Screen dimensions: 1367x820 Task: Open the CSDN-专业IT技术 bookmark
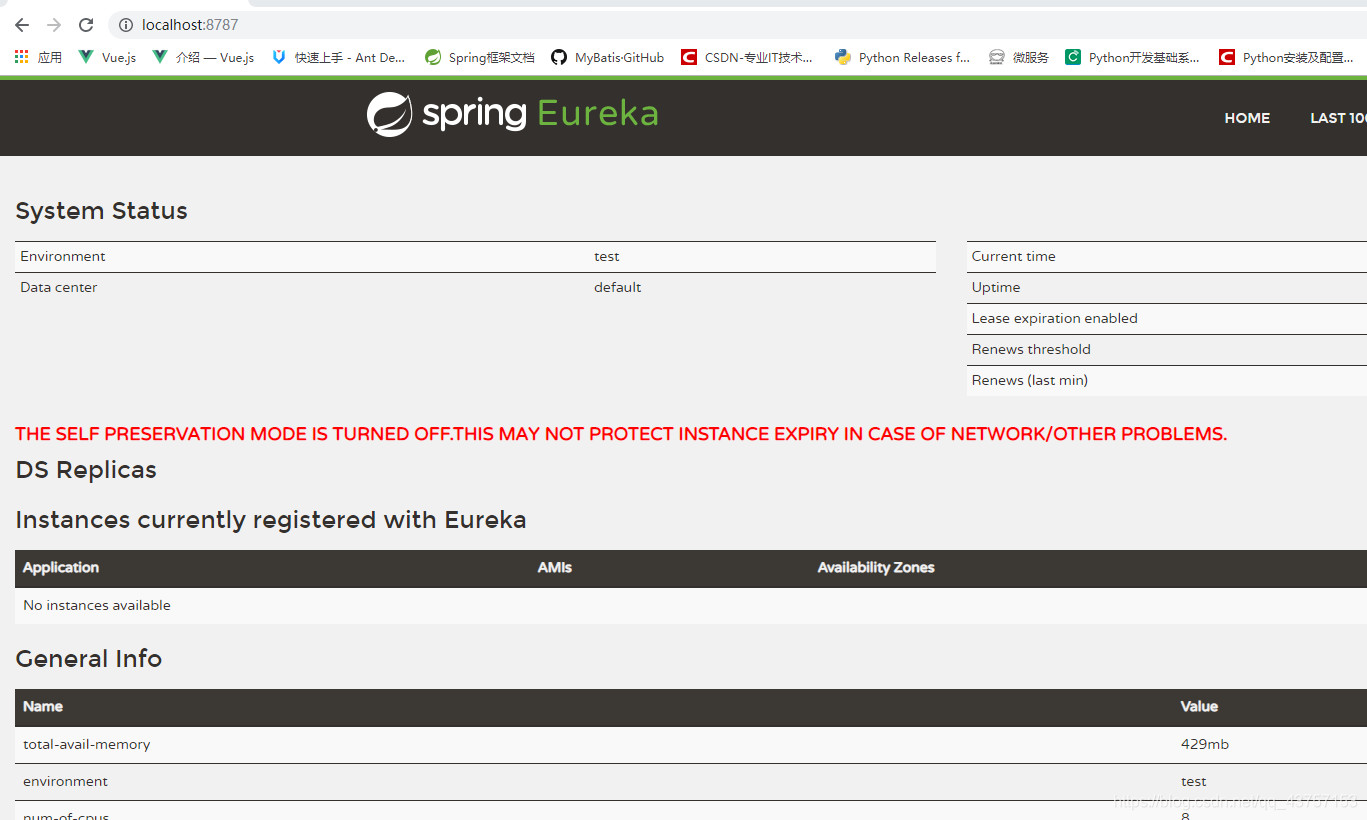(747, 57)
